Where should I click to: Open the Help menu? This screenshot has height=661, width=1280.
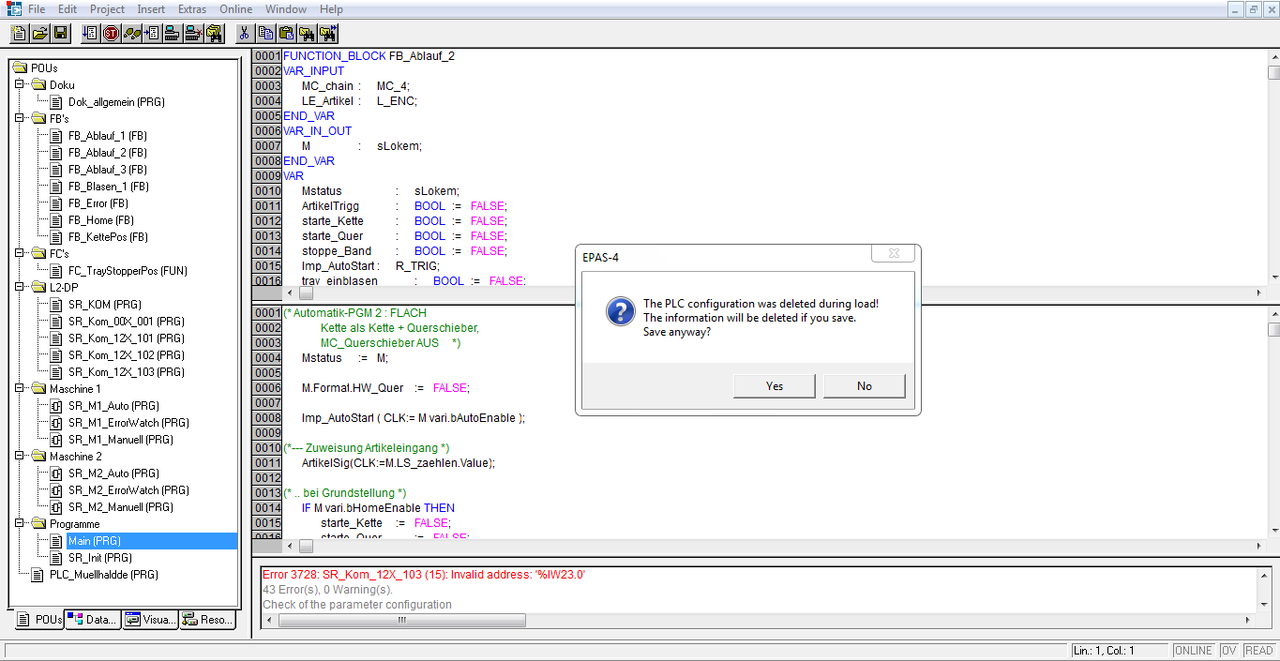click(x=331, y=9)
